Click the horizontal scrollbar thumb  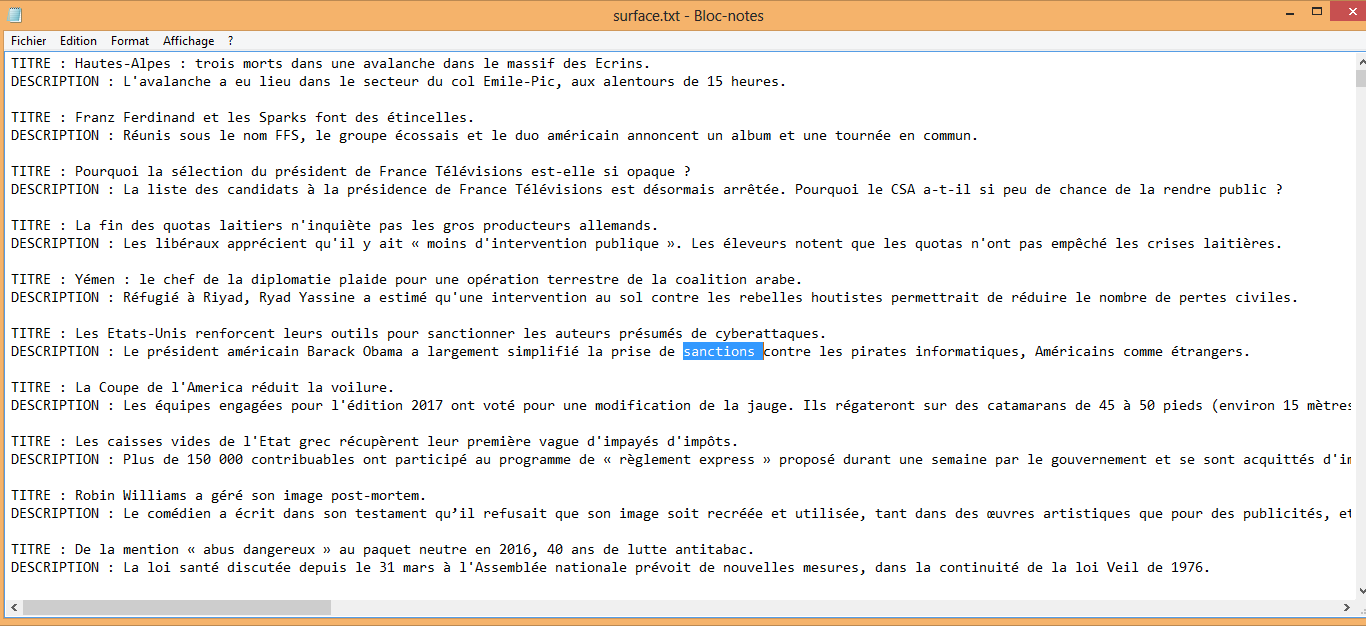177,607
